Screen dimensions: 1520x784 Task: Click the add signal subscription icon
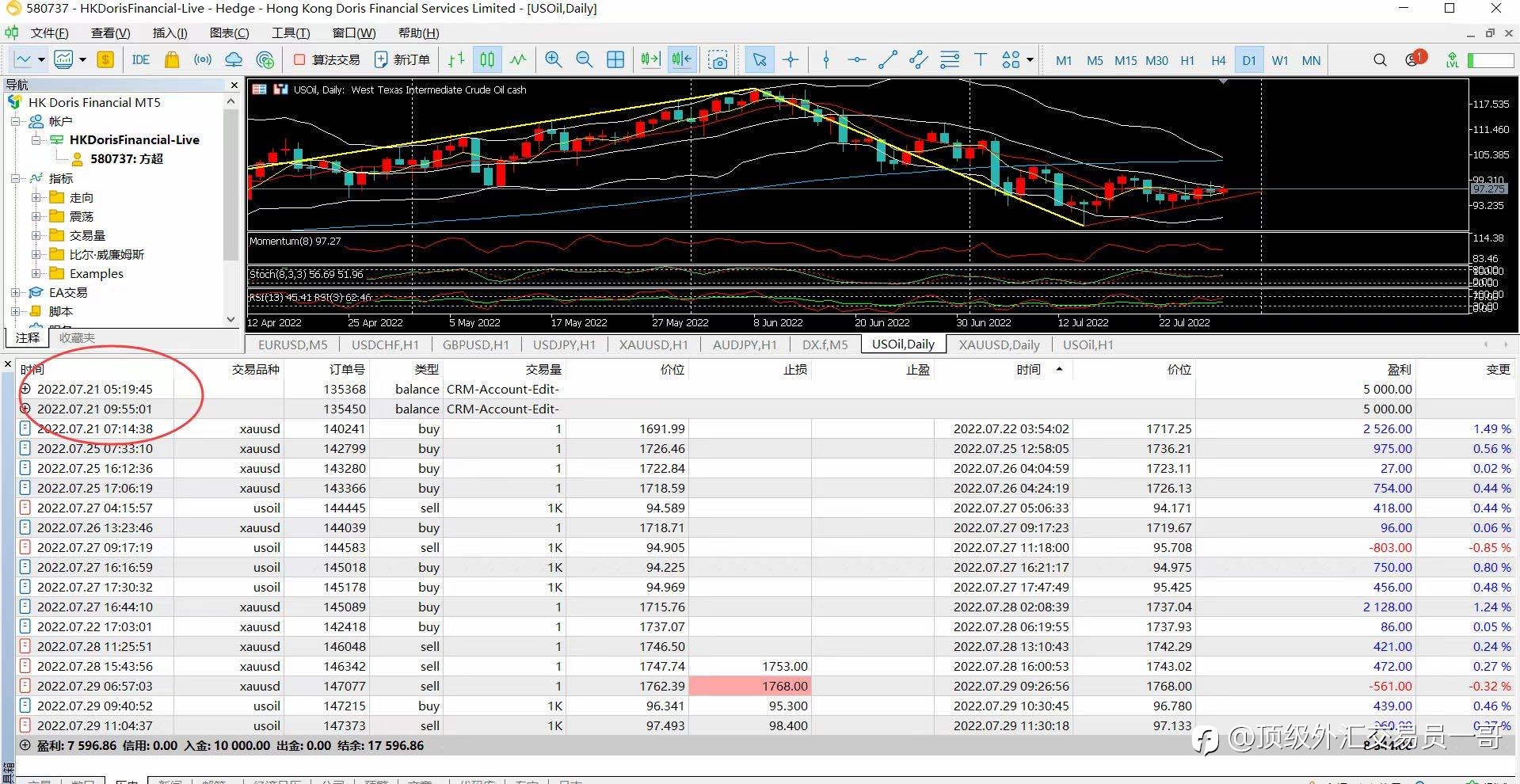265,59
